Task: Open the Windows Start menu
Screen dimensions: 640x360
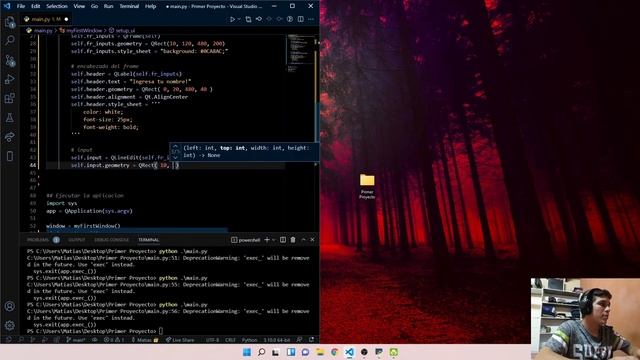Action: point(247,352)
